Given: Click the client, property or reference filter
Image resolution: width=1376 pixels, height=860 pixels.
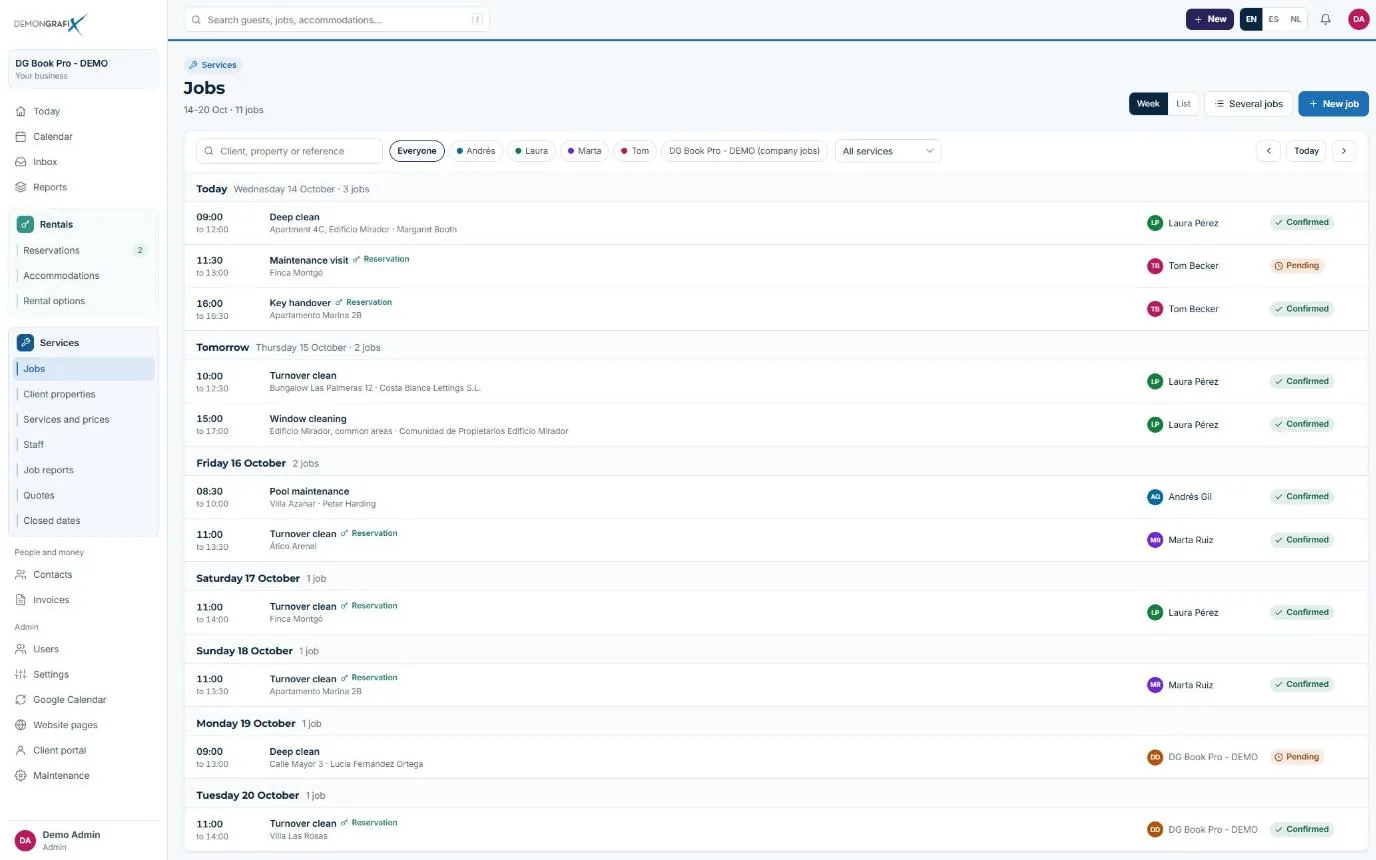Looking at the screenshot, I should pos(289,151).
